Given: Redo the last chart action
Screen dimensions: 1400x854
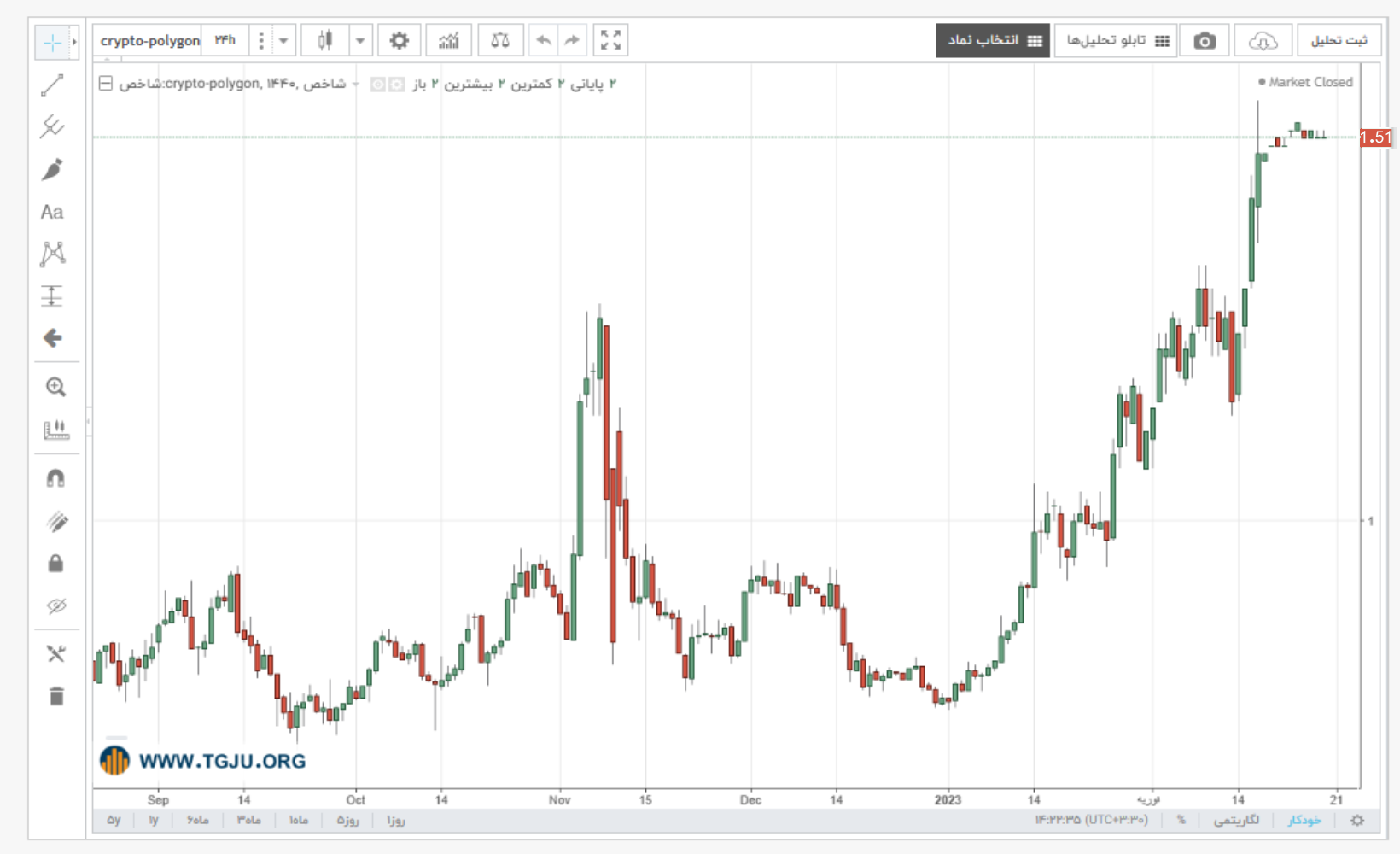Looking at the screenshot, I should 572,40.
